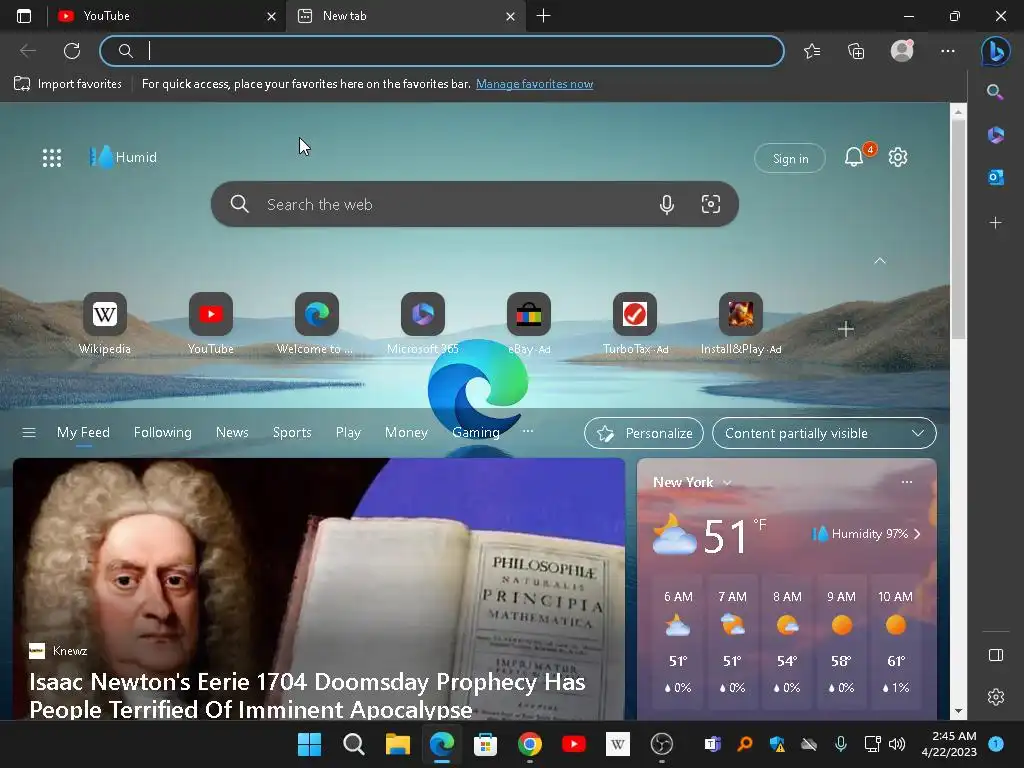The image size is (1024, 768).
Task: Open a new browser tab with plus
Action: (543, 16)
